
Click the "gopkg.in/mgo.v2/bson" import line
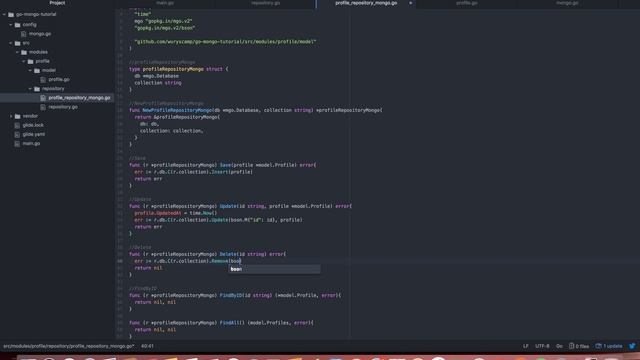pos(164,28)
